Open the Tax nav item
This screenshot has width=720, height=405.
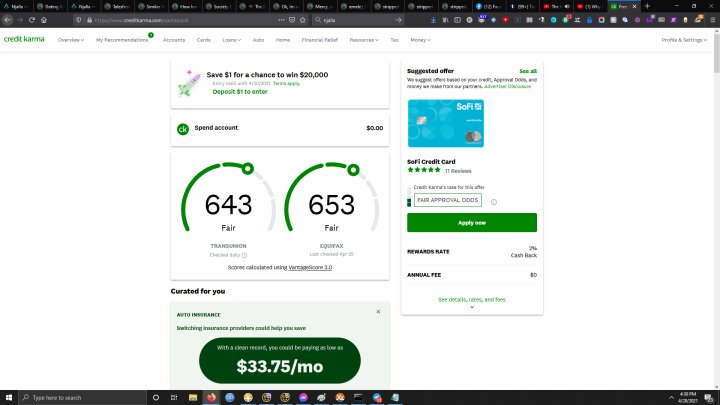pyautogui.click(x=394, y=40)
